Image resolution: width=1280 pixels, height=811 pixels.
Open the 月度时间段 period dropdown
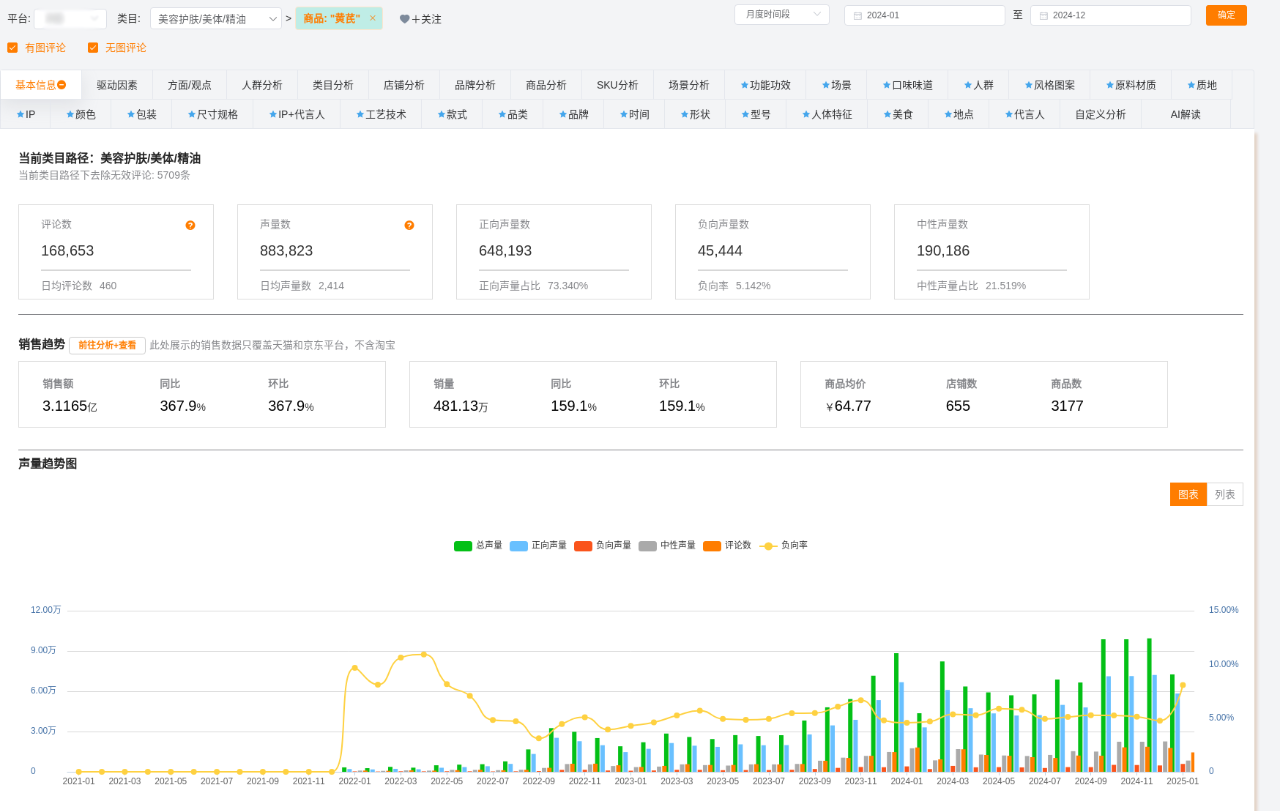(x=782, y=14)
